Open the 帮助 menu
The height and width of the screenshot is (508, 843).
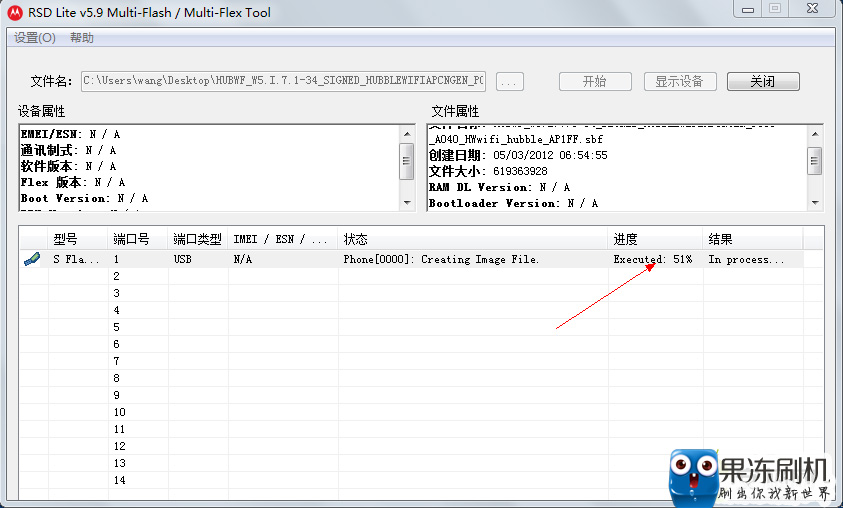click(x=82, y=38)
